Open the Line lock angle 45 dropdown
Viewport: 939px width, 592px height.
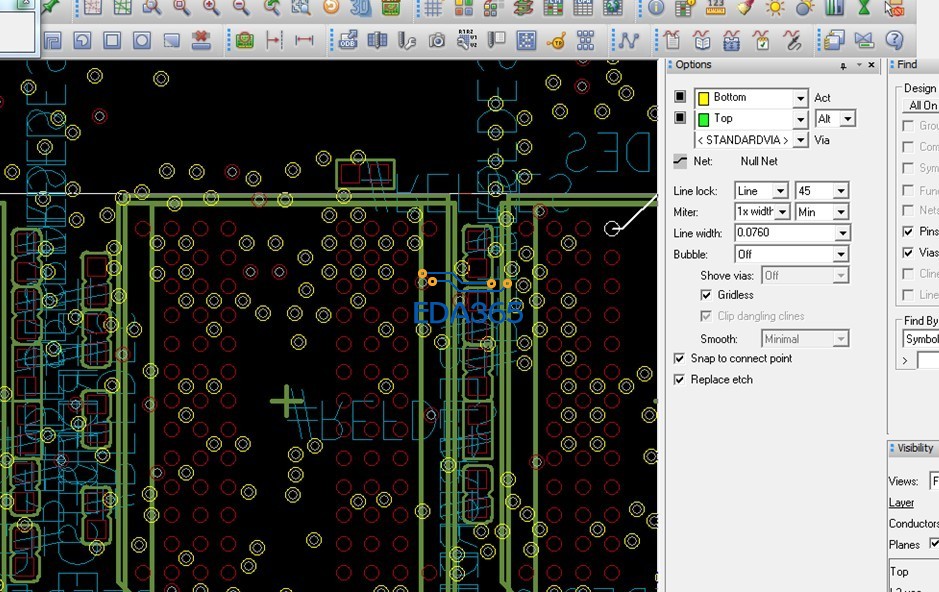pyautogui.click(x=841, y=191)
